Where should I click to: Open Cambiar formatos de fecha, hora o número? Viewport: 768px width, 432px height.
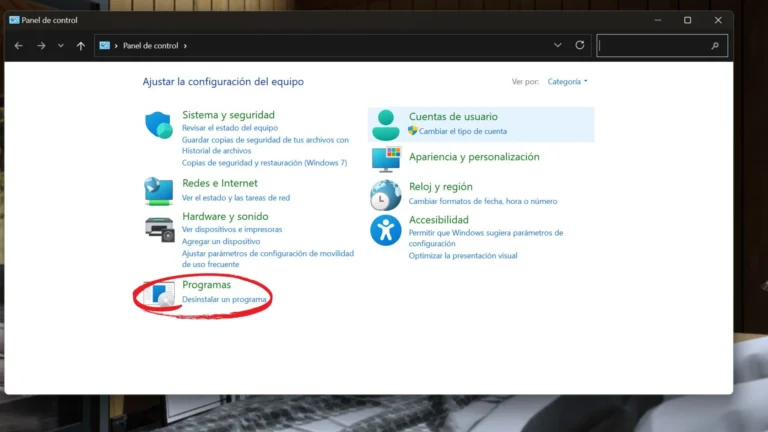click(x=482, y=201)
